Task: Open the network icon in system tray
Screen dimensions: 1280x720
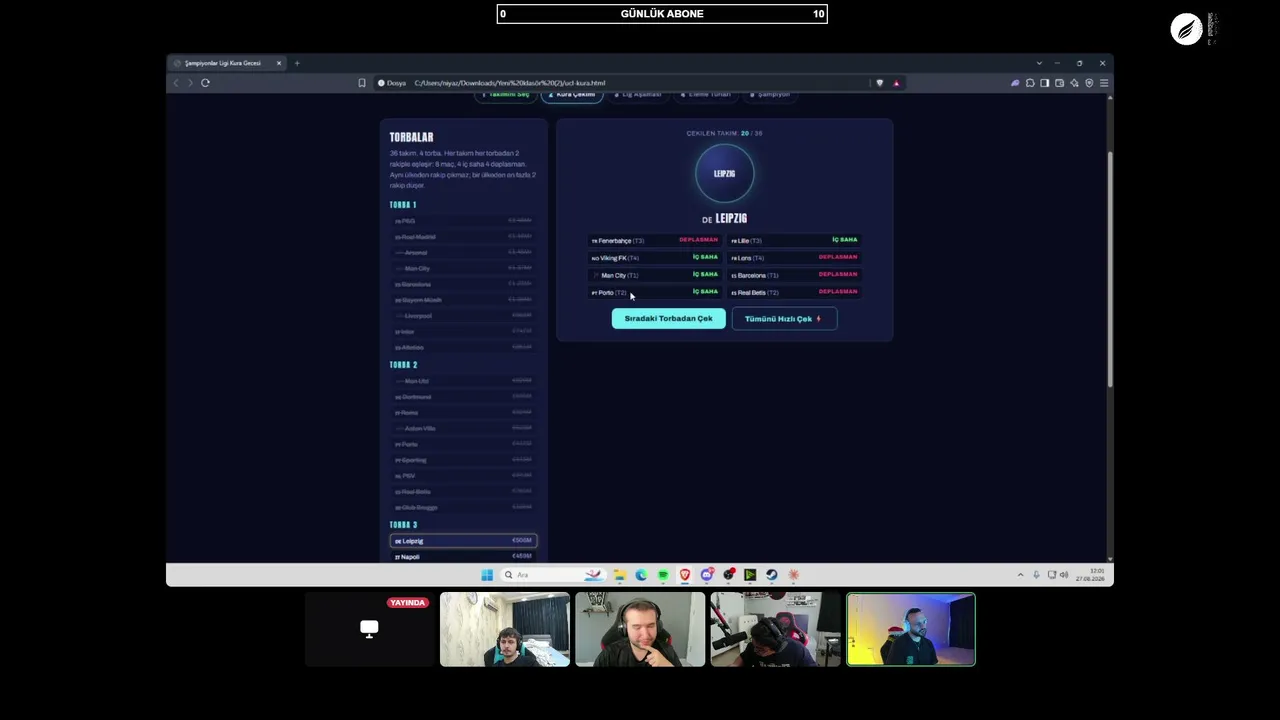Action: pyautogui.click(x=1051, y=575)
